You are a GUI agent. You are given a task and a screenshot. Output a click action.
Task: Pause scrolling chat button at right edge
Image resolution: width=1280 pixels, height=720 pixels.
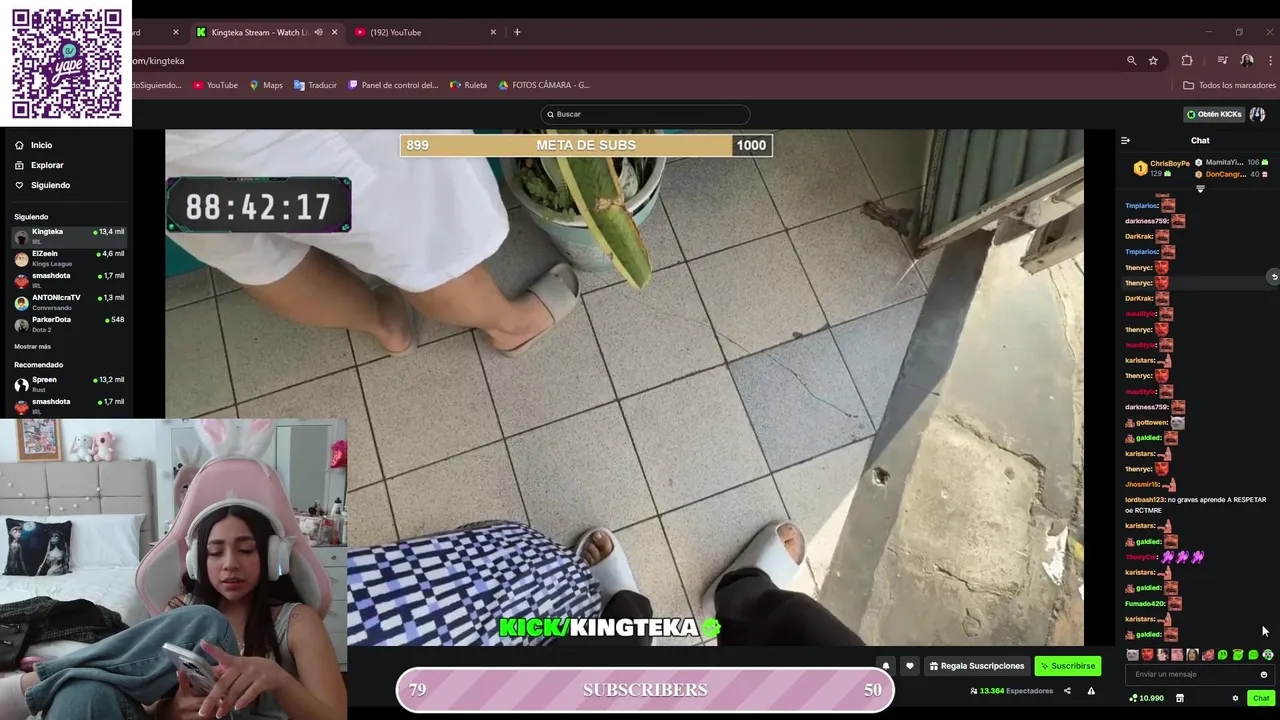(x=1273, y=277)
